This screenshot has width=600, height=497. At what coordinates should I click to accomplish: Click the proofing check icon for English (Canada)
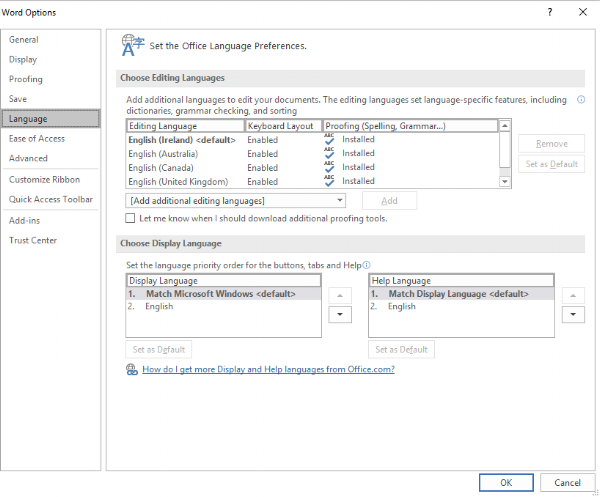[329, 167]
